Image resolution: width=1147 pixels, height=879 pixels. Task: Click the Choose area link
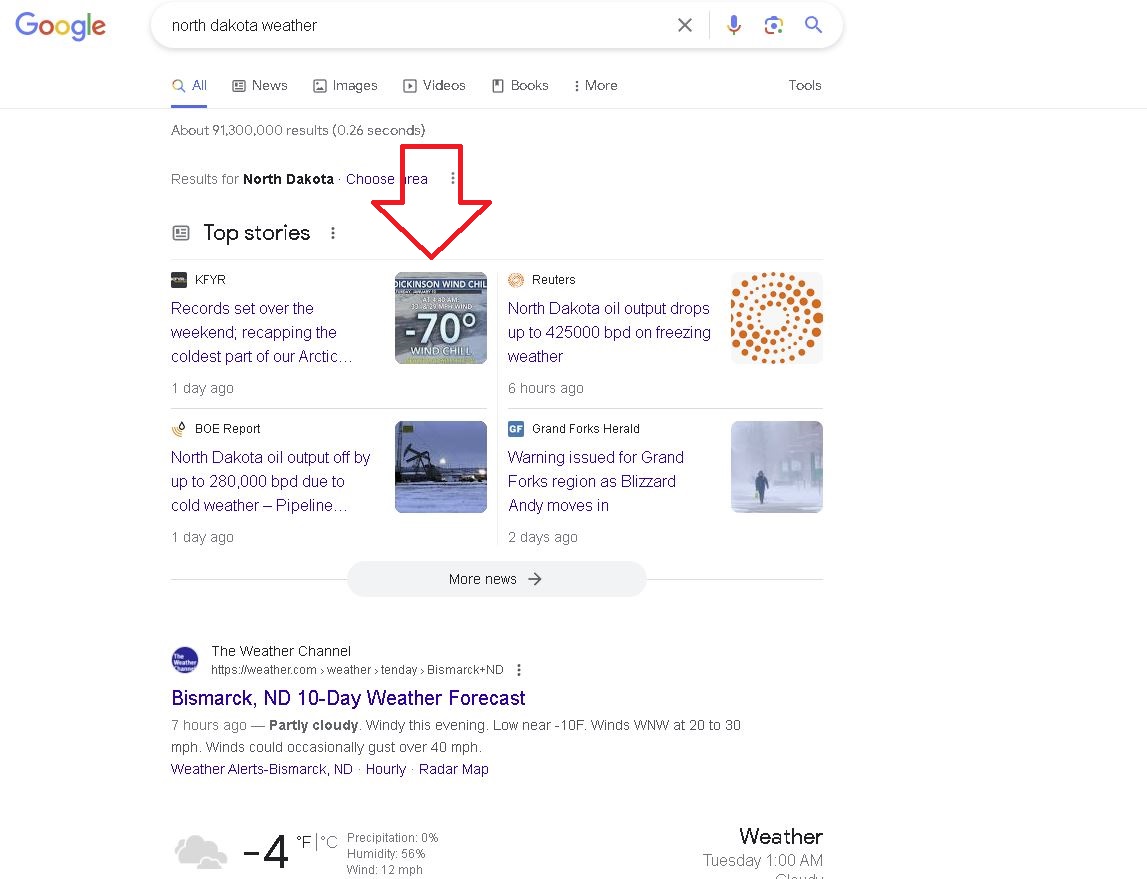coord(386,179)
